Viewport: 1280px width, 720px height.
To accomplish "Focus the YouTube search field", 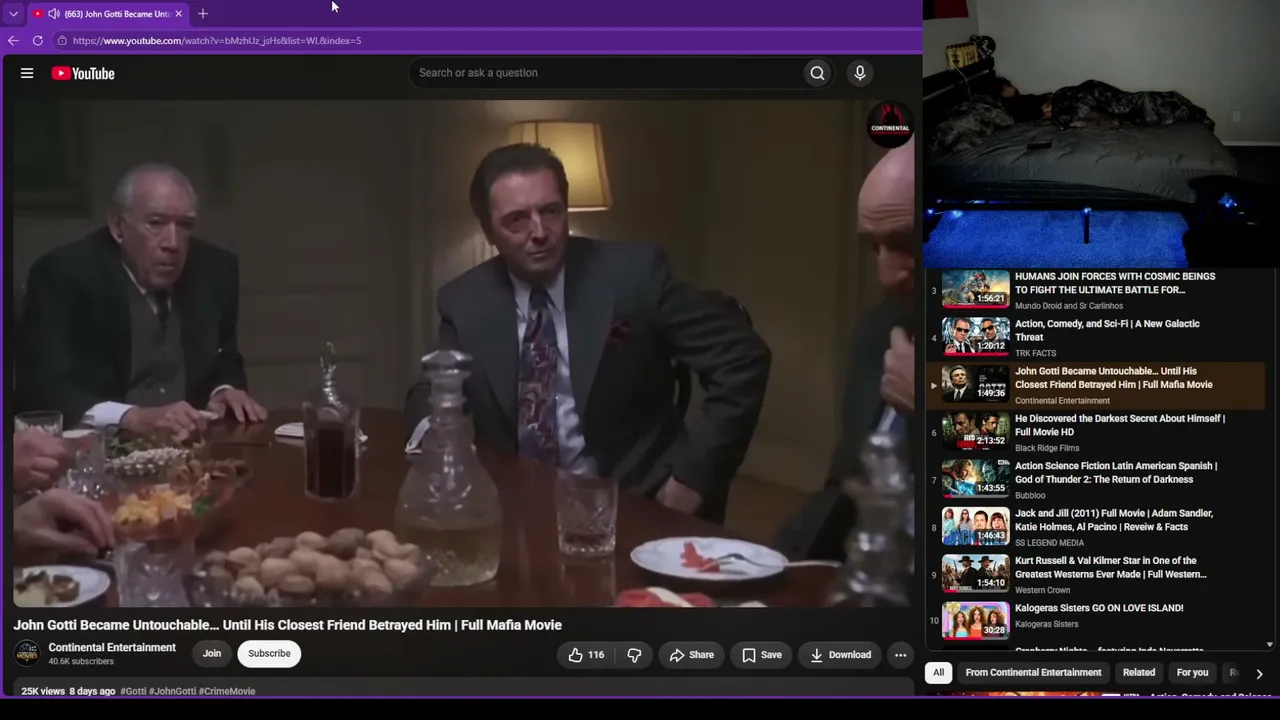I will (606, 73).
